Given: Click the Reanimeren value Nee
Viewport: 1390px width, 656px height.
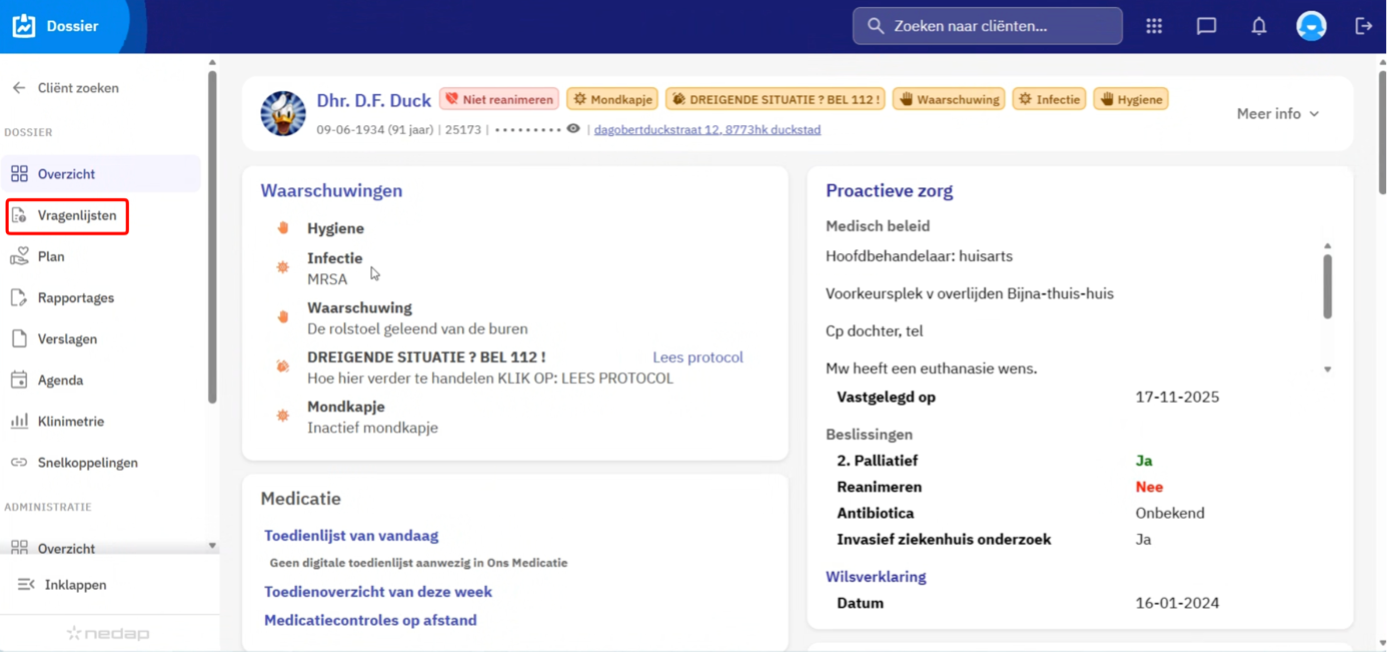Looking at the screenshot, I should point(1149,487).
